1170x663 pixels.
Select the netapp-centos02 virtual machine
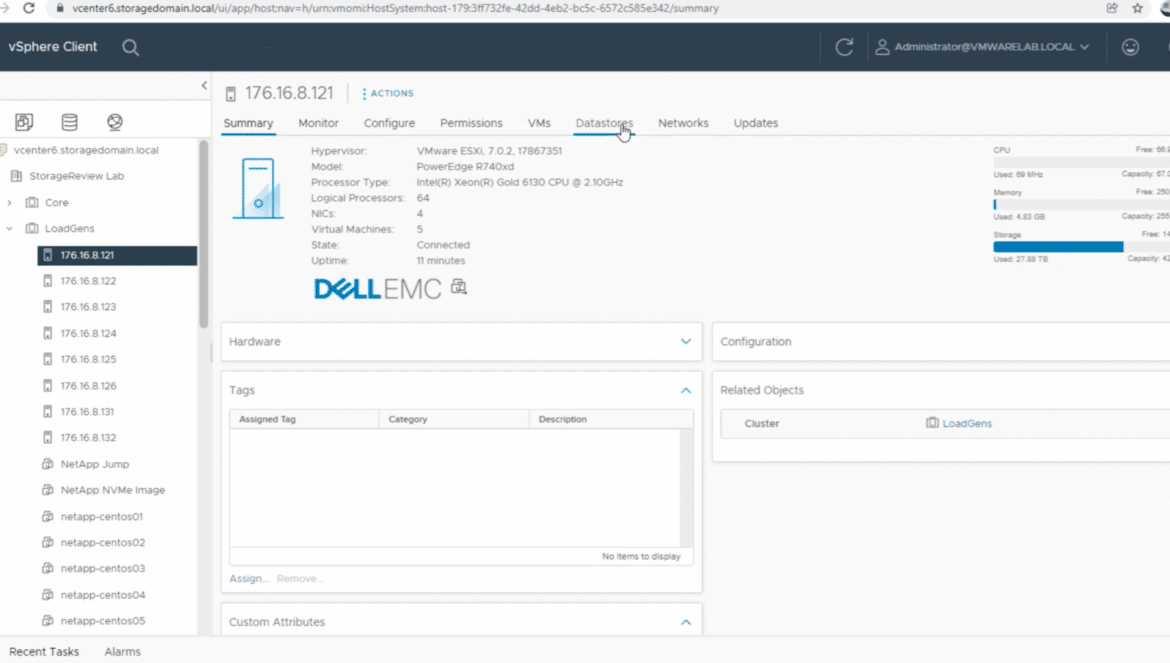(103, 542)
